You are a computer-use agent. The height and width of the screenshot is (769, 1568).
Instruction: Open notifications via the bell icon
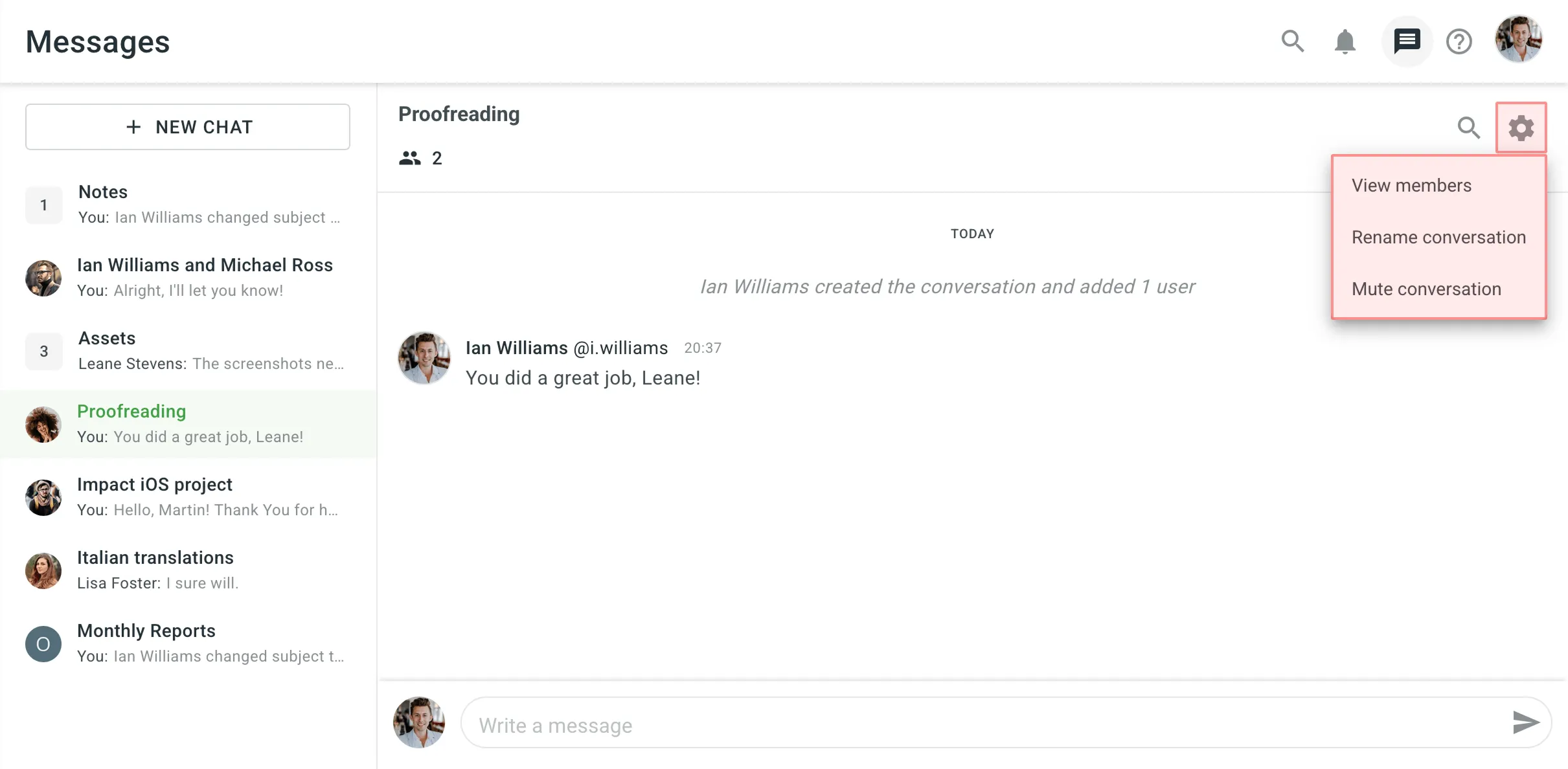coord(1345,41)
